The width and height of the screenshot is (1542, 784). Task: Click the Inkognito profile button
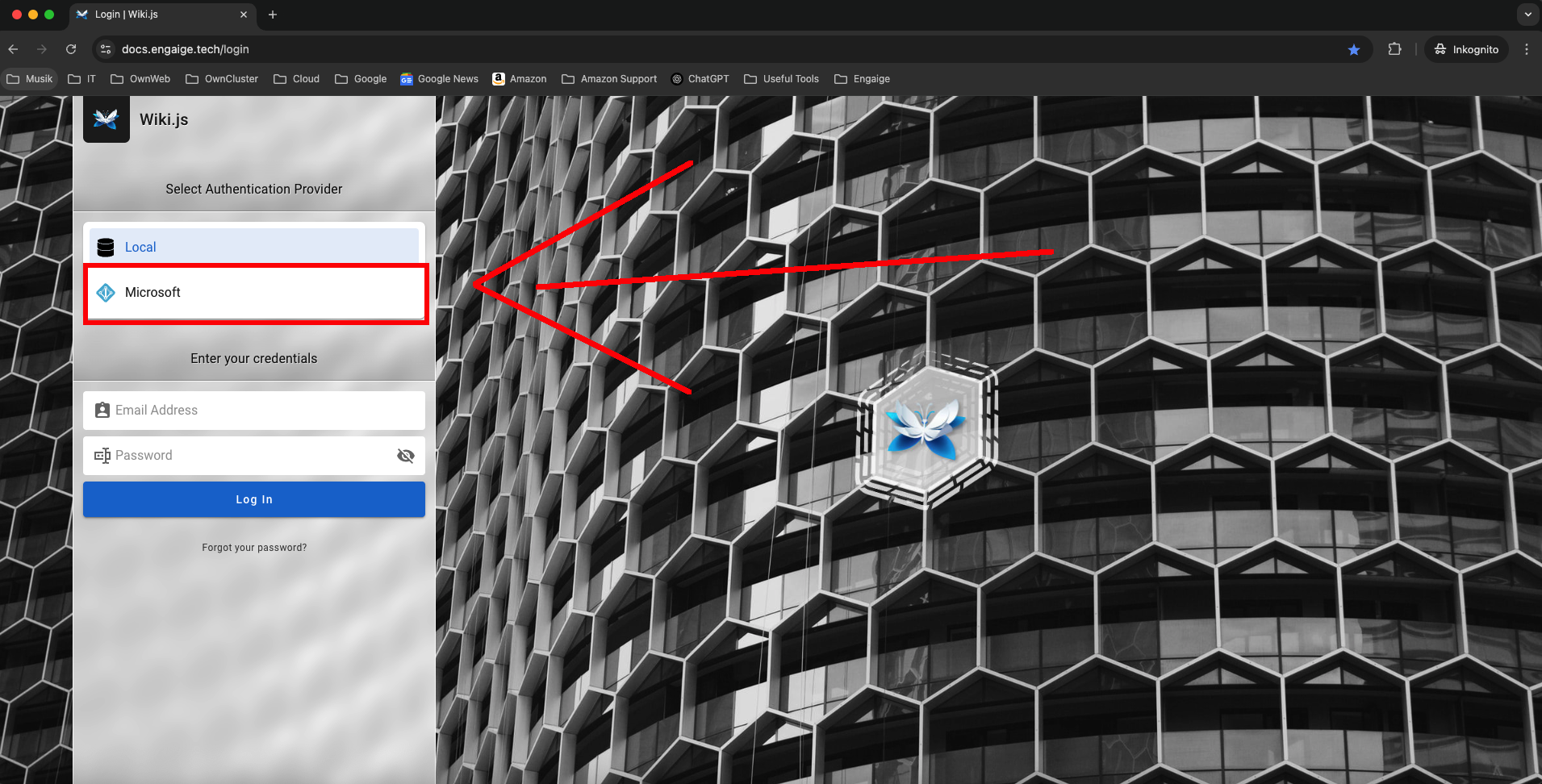coord(1465,49)
